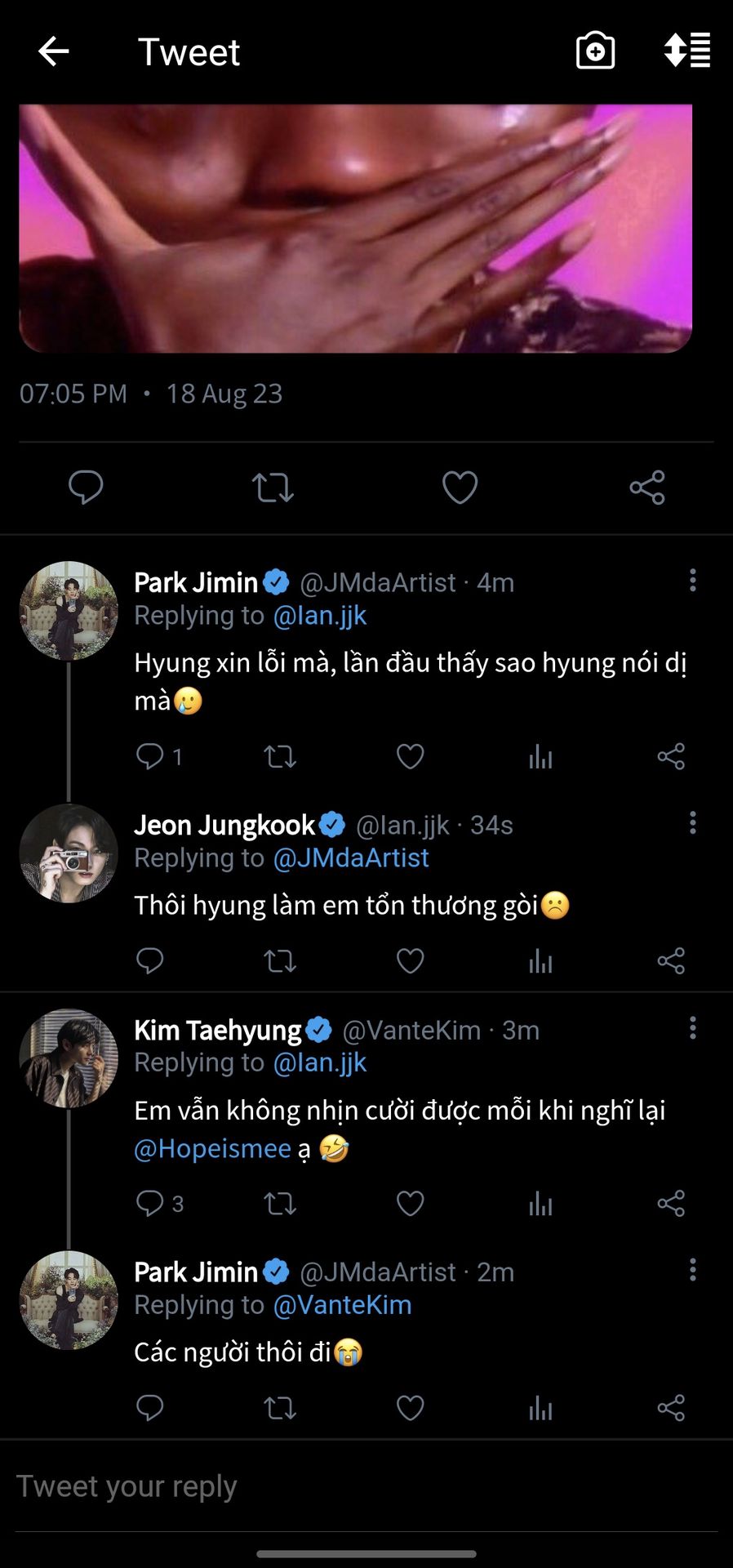The height and width of the screenshot is (1568, 733).
Task: Open more options on Jeon Jungkook's reply
Action: click(x=693, y=823)
